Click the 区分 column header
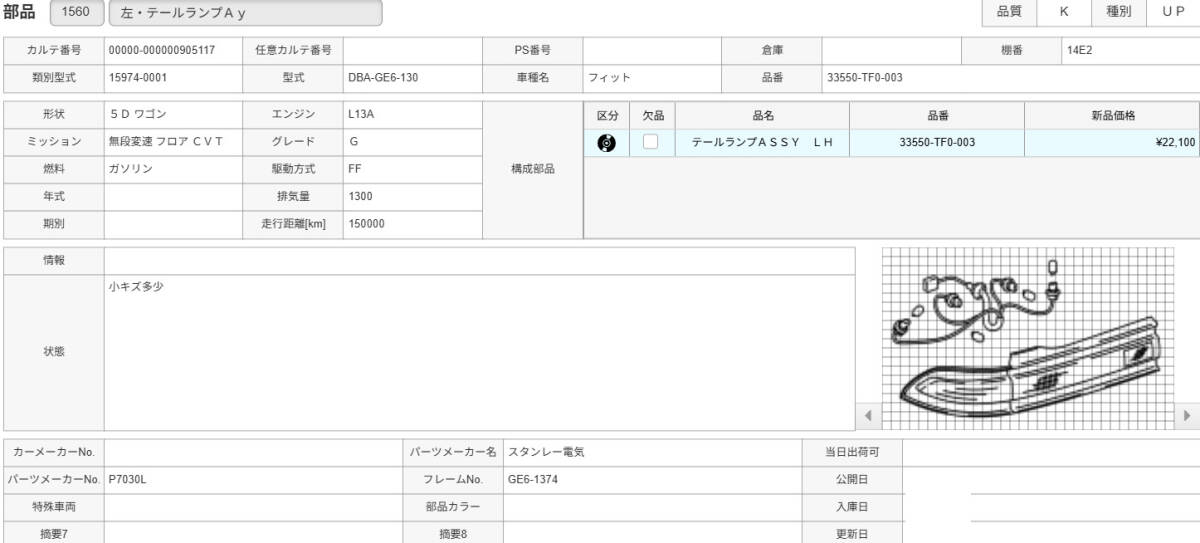This screenshot has height=543, width=1200. 607,116
